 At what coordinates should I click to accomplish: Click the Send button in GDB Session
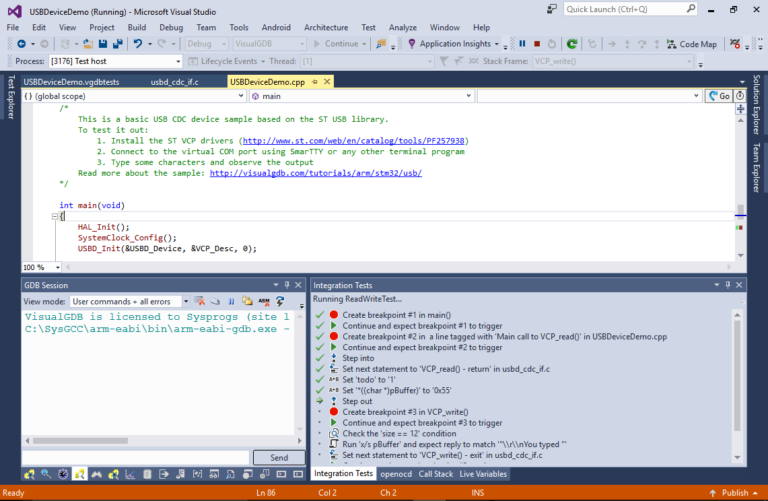tap(279, 457)
